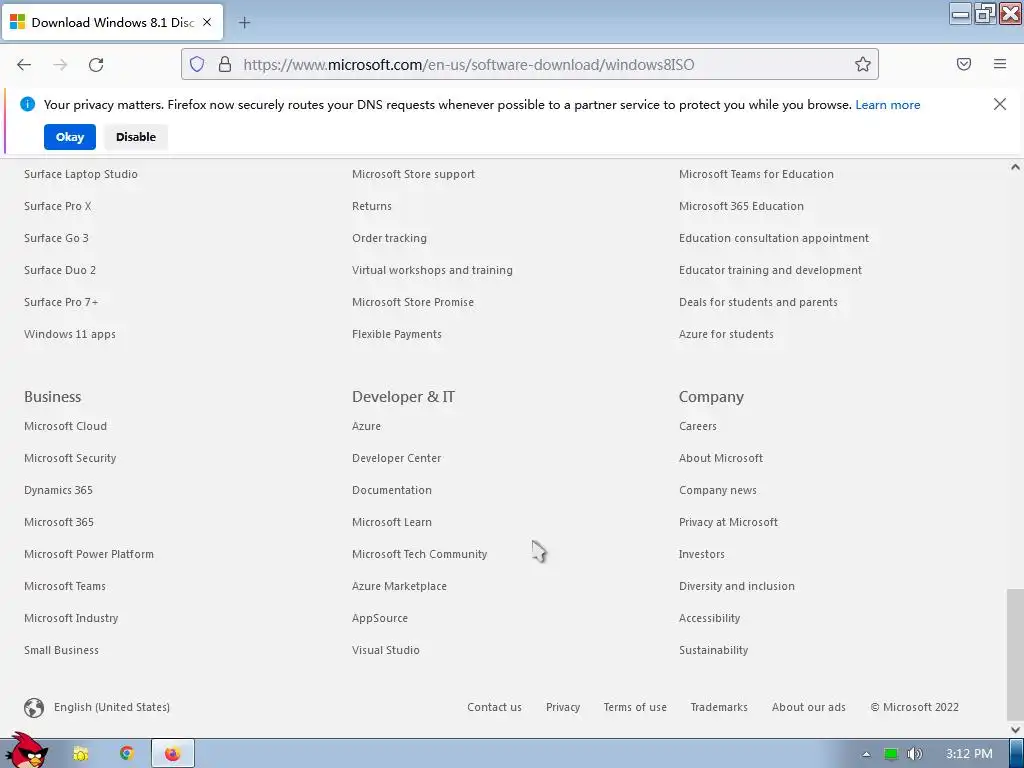Open file explorer from taskbar
Screen dimensions: 1024x768
81,754
